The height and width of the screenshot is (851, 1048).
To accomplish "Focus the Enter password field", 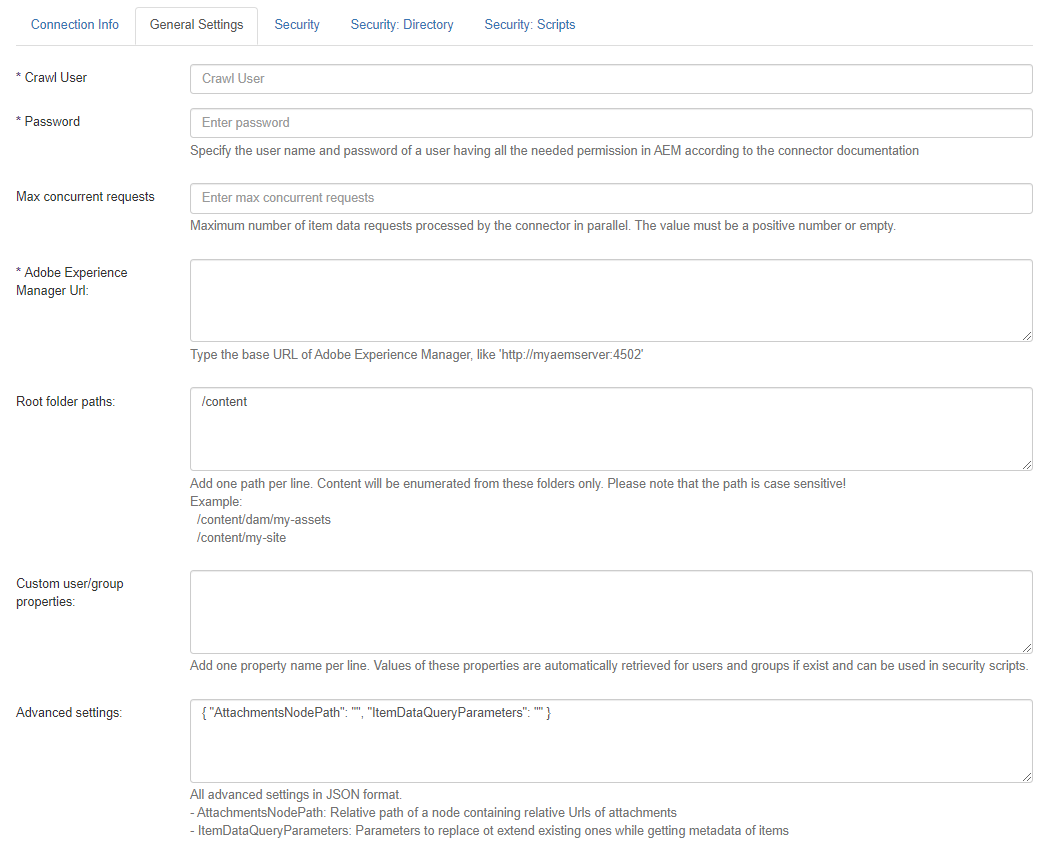I will [611, 123].
